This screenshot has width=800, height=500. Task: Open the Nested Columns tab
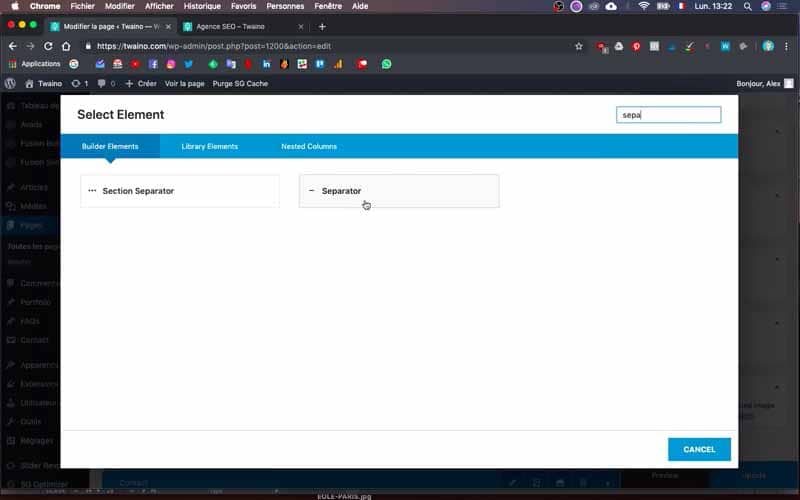click(309, 146)
